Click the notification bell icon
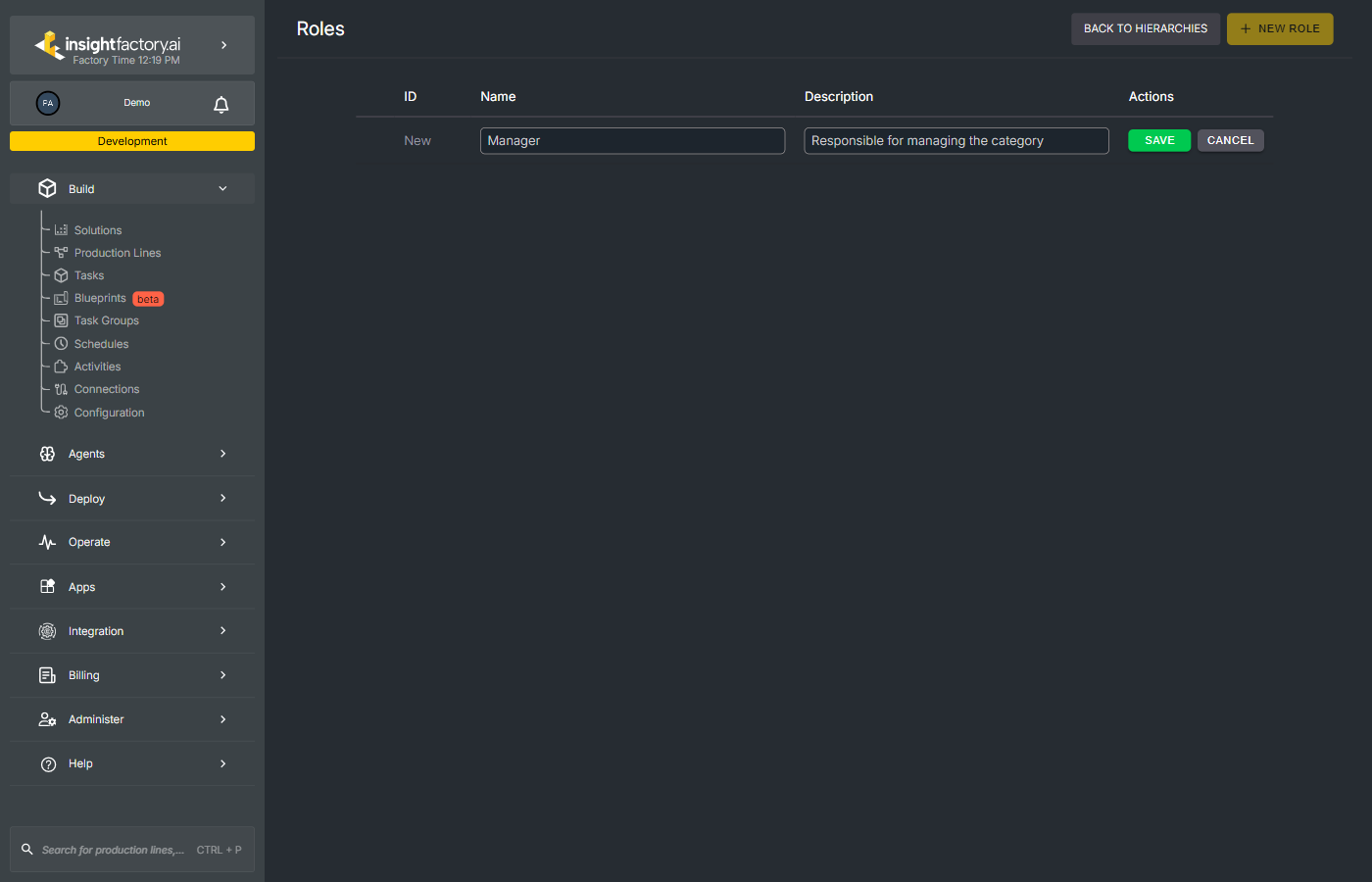1372x882 pixels. coord(221,104)
